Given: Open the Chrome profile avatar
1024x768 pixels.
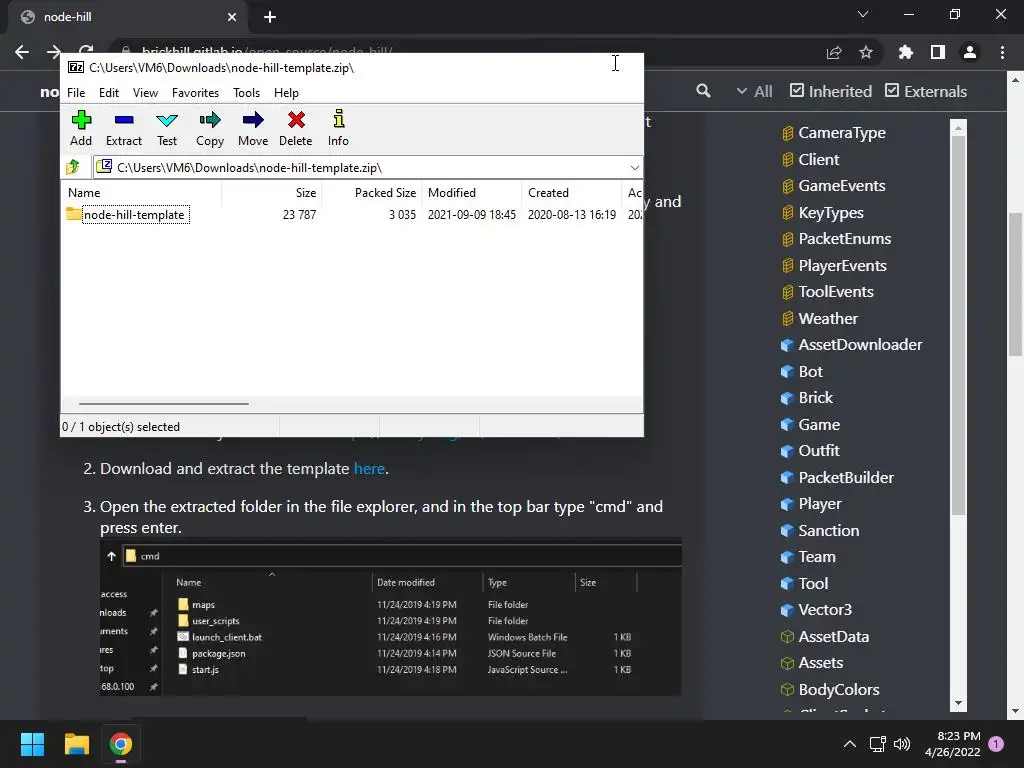Looking at the screenshot, I should point(970,52).
